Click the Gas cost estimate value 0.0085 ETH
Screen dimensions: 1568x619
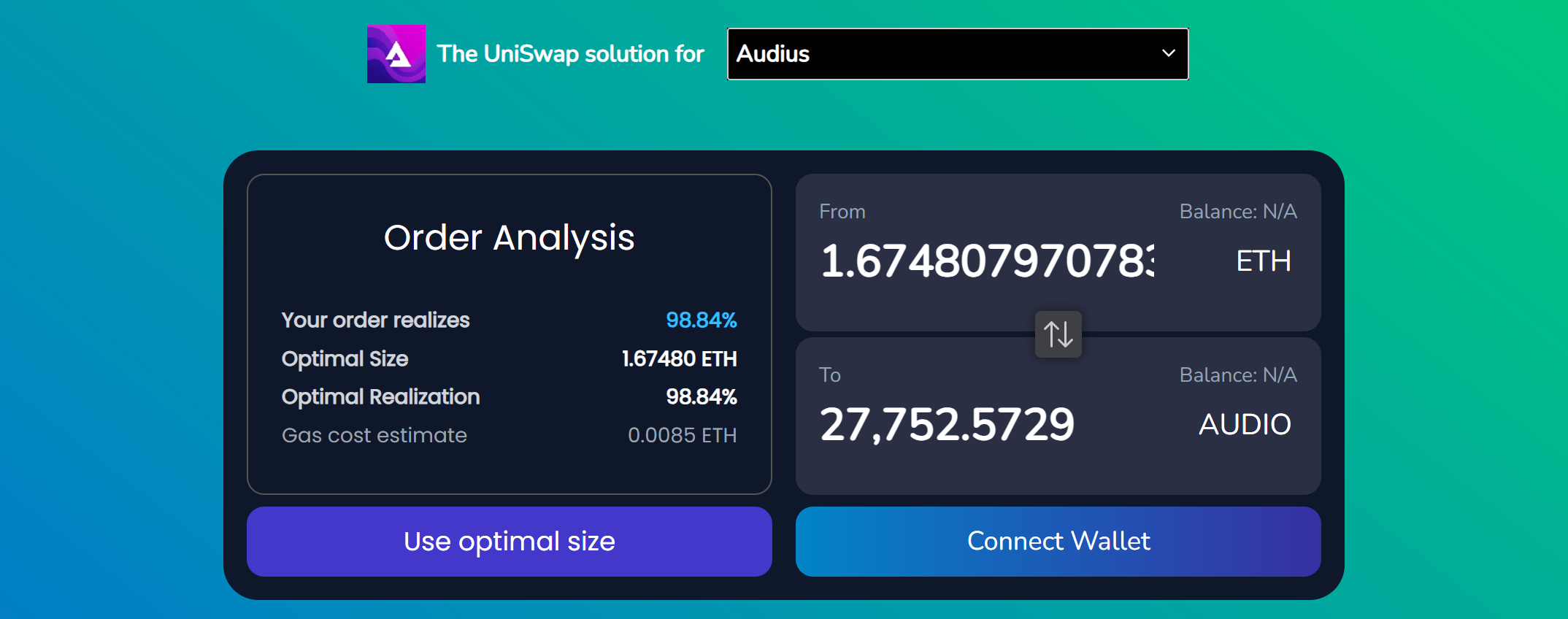coord(682,436)
